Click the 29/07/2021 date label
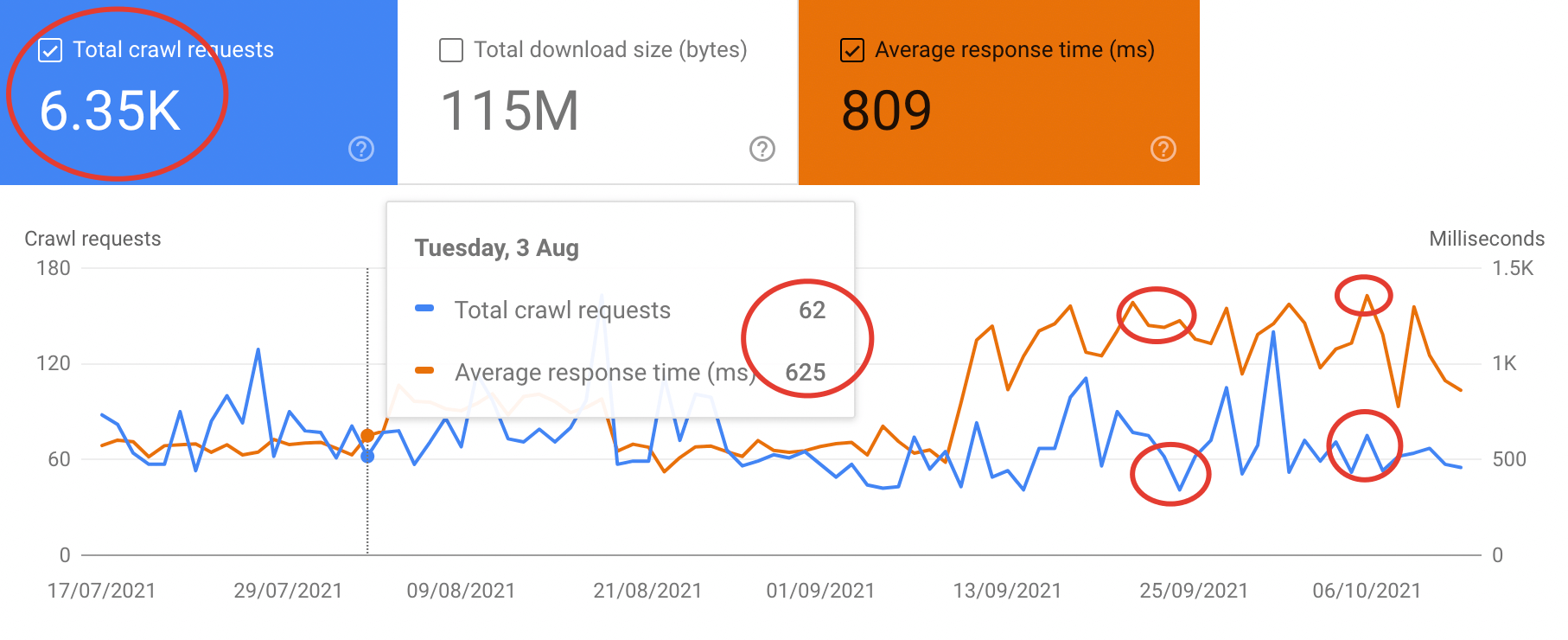Screen dimensions: 1568x640 coord(288,591)
